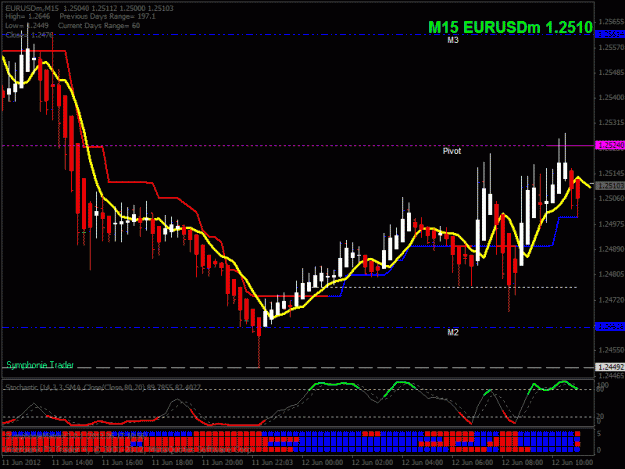Click the blue M2 price tag on axis
The height and width of the screenshot is (469, 625).
(x=610, y=327)
